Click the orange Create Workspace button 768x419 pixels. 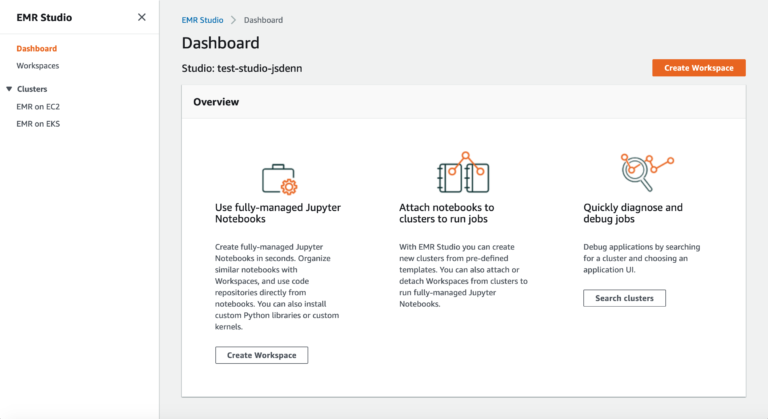coord(698,68)
